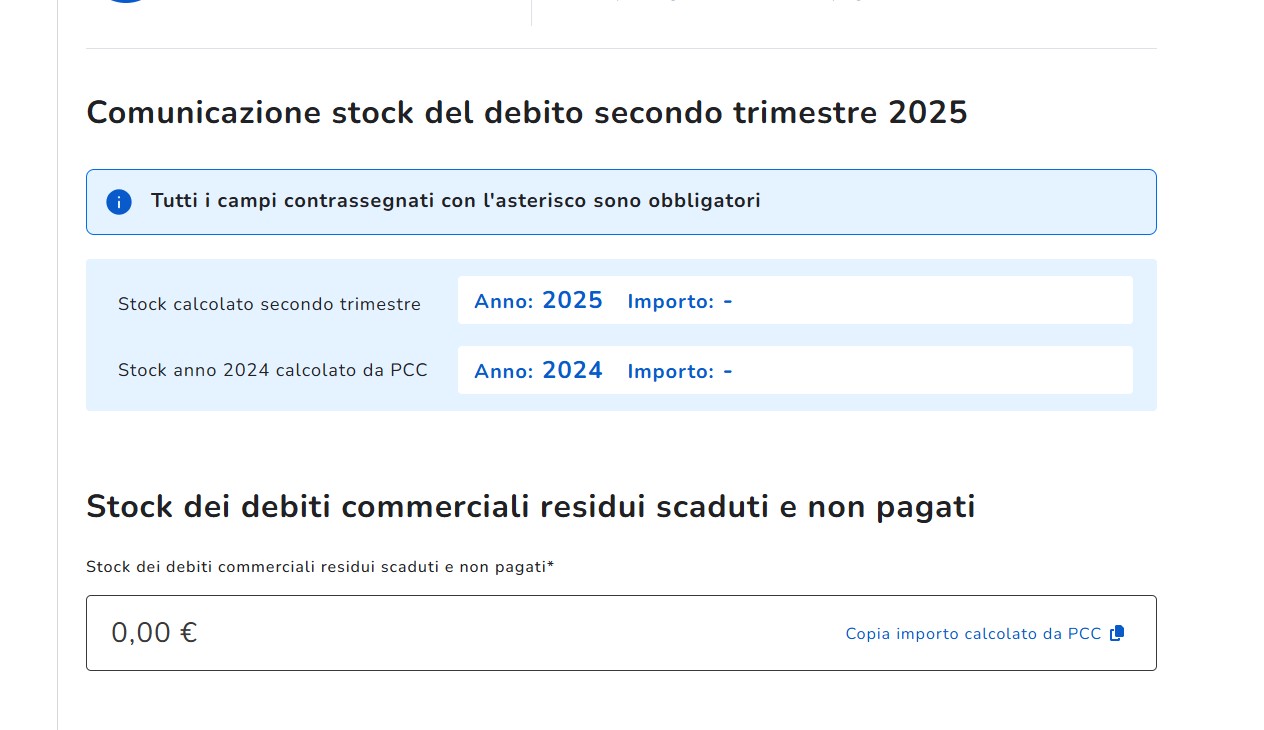Click the "Anno:" label in PCC 2024 row

click(503, 372)
